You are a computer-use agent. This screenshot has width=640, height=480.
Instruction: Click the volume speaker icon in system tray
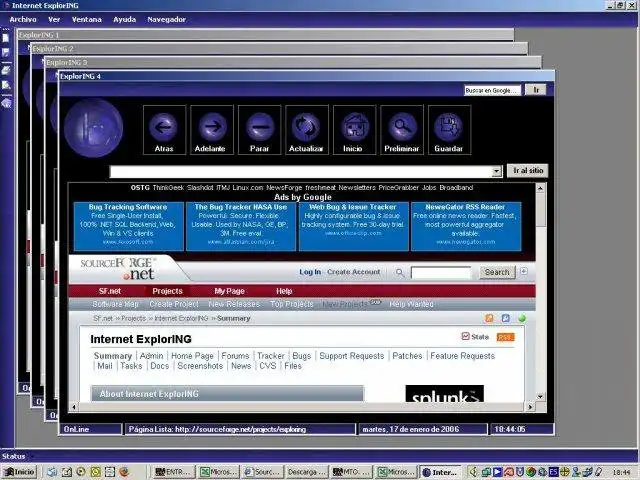click(x=473, y=472)
